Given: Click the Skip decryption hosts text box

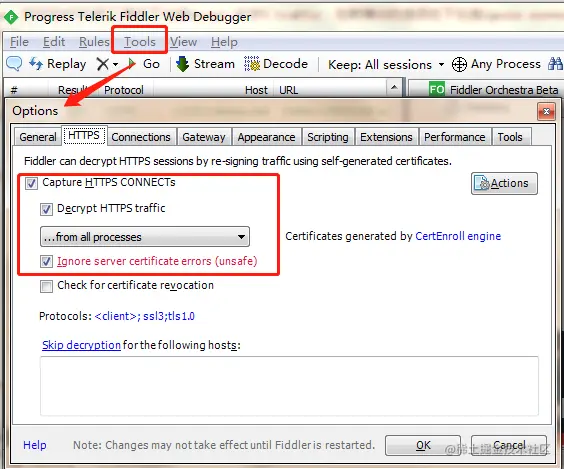Looking at the screenshot, I should (x=289, y=386).
